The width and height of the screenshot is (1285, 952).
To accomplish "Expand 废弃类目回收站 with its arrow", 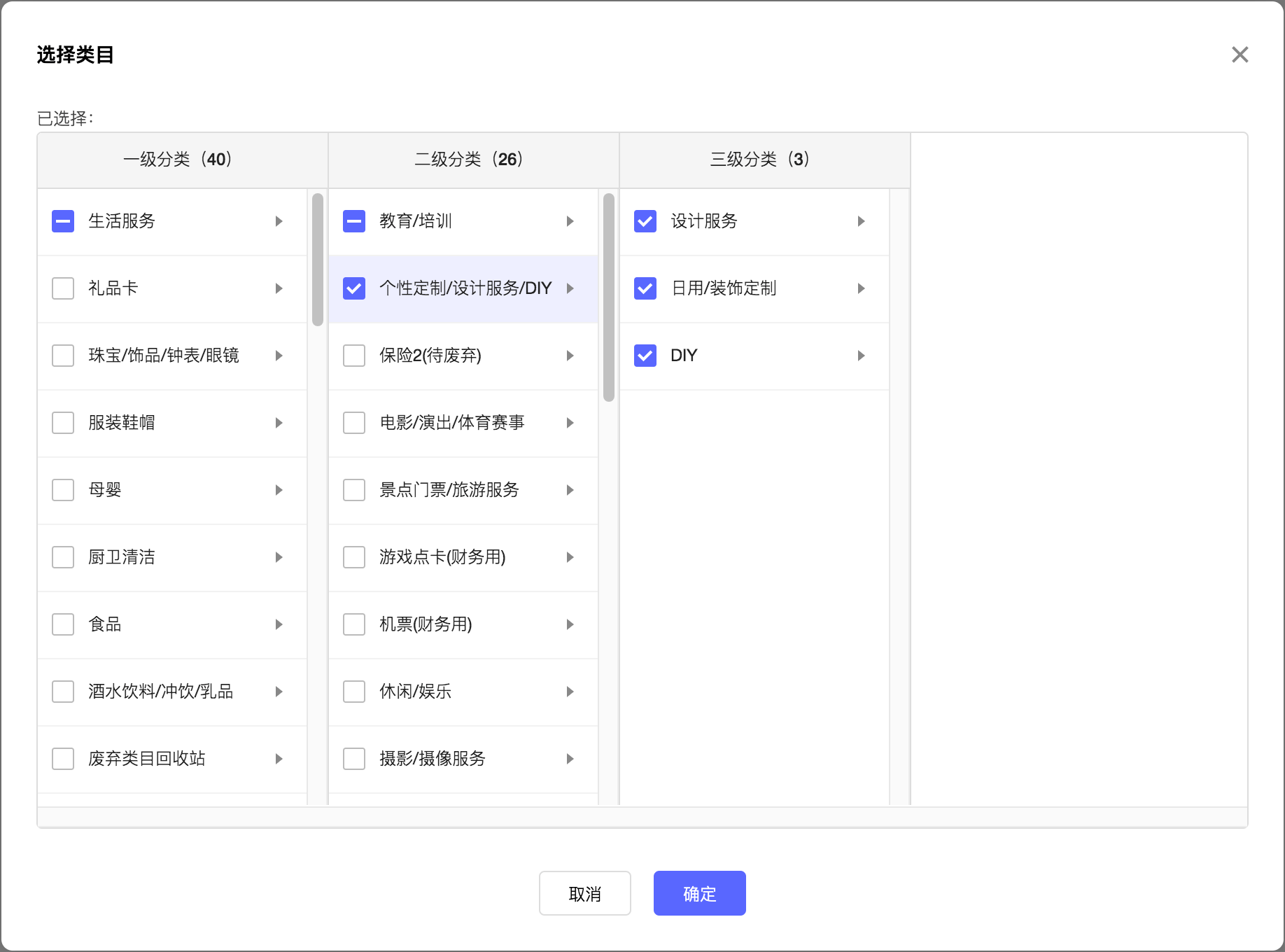I will point(279,759).
